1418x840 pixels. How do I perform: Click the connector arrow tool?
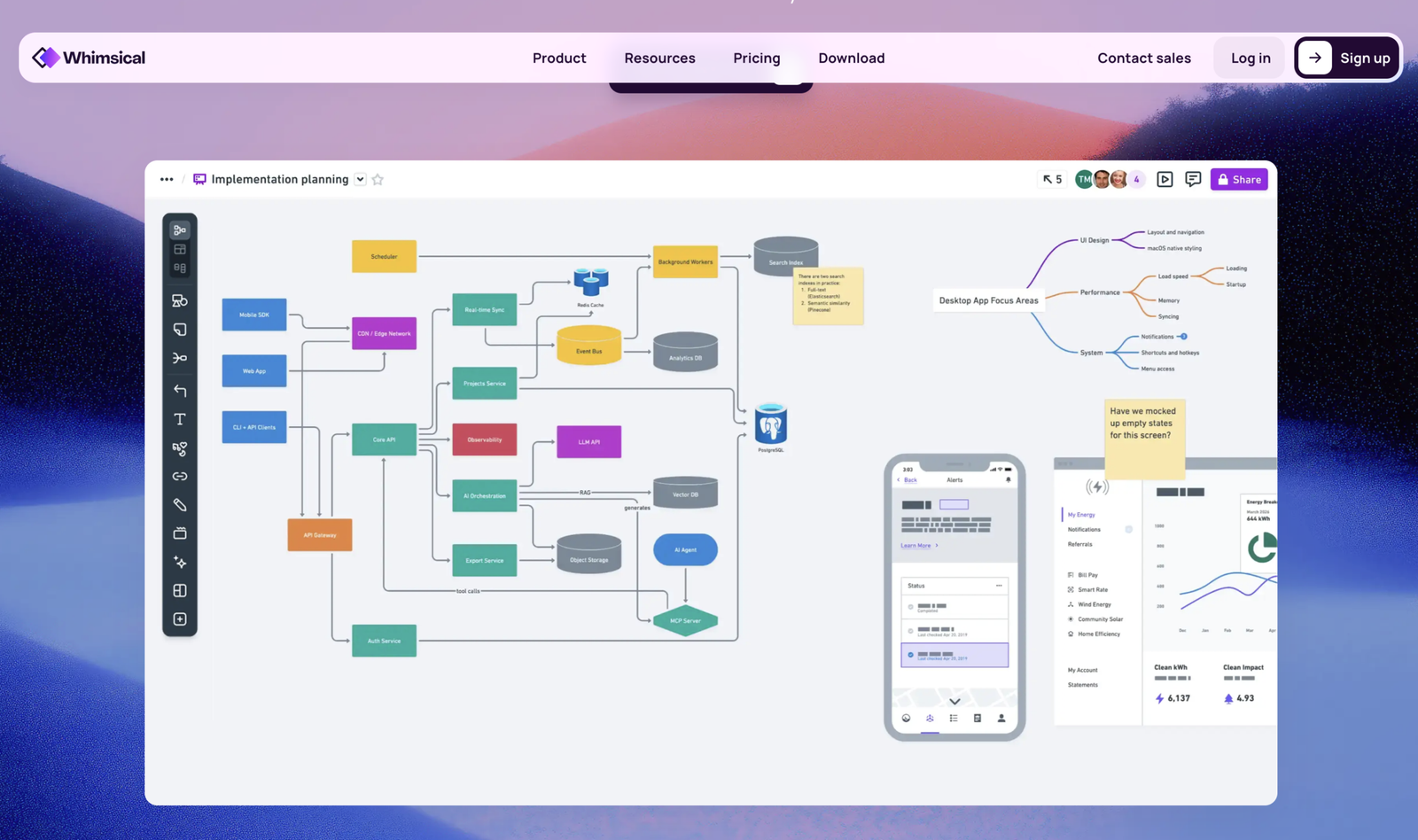(x=180, y=391)
